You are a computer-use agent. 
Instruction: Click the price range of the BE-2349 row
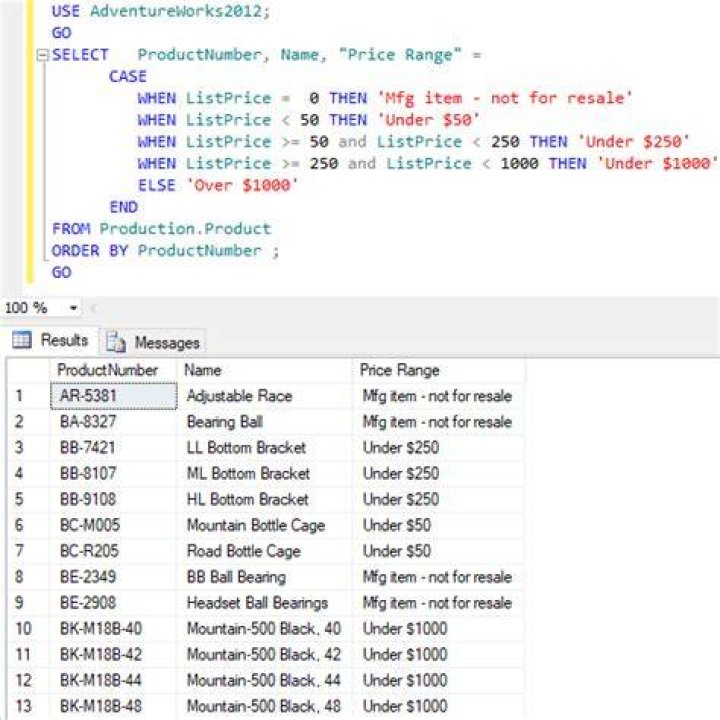(439, 577)
